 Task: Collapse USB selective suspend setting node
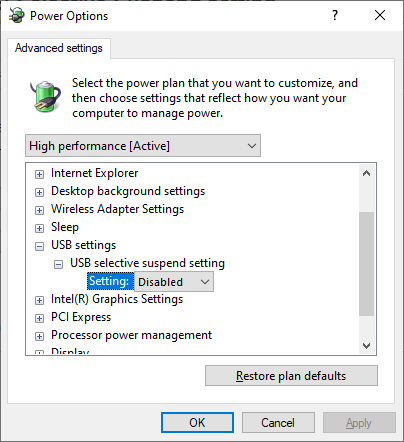click(58, 264)
